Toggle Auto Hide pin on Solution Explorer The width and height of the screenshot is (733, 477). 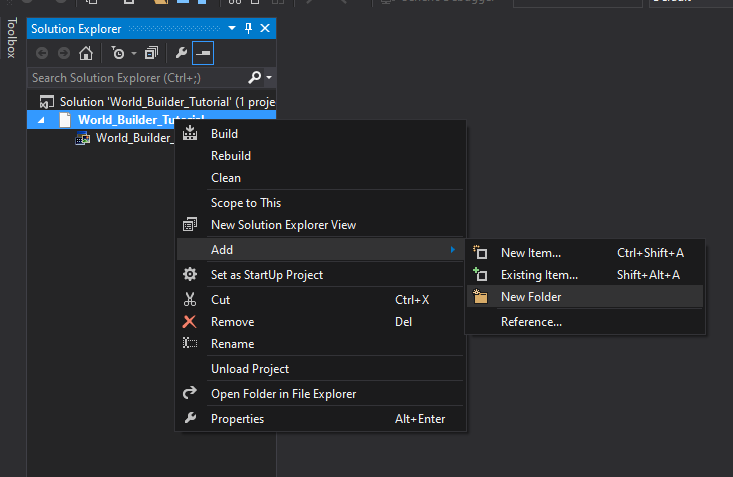pyautogui.click(x=249, y=29)
